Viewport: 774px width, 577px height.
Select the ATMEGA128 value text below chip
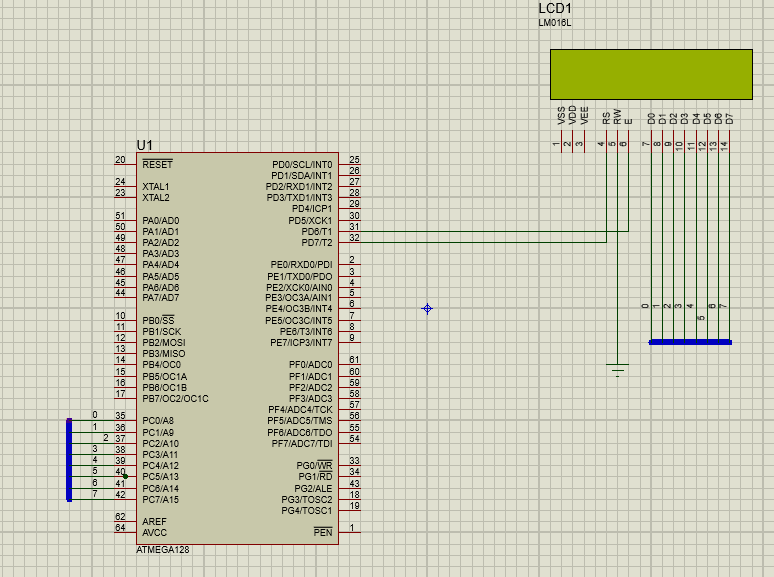[x=161, y=550]
